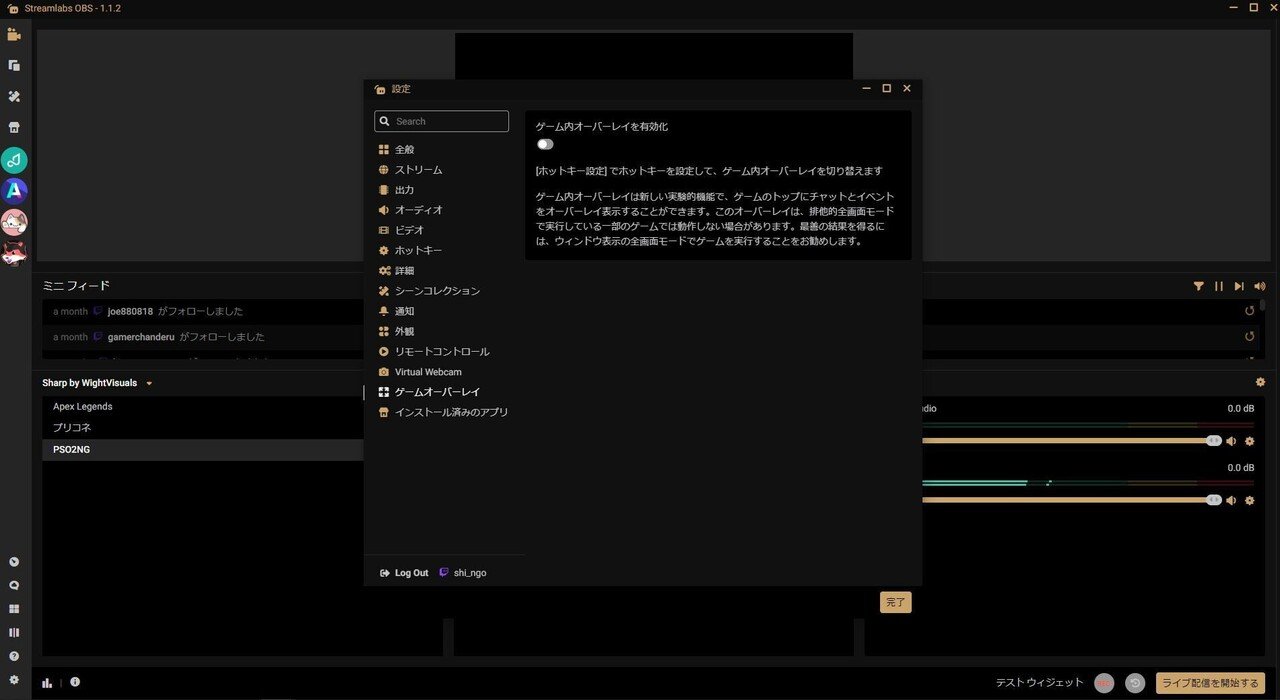Click the info icon in the bottom bar
Viewport: 1280px width, 700px height.
pos(75,681)
